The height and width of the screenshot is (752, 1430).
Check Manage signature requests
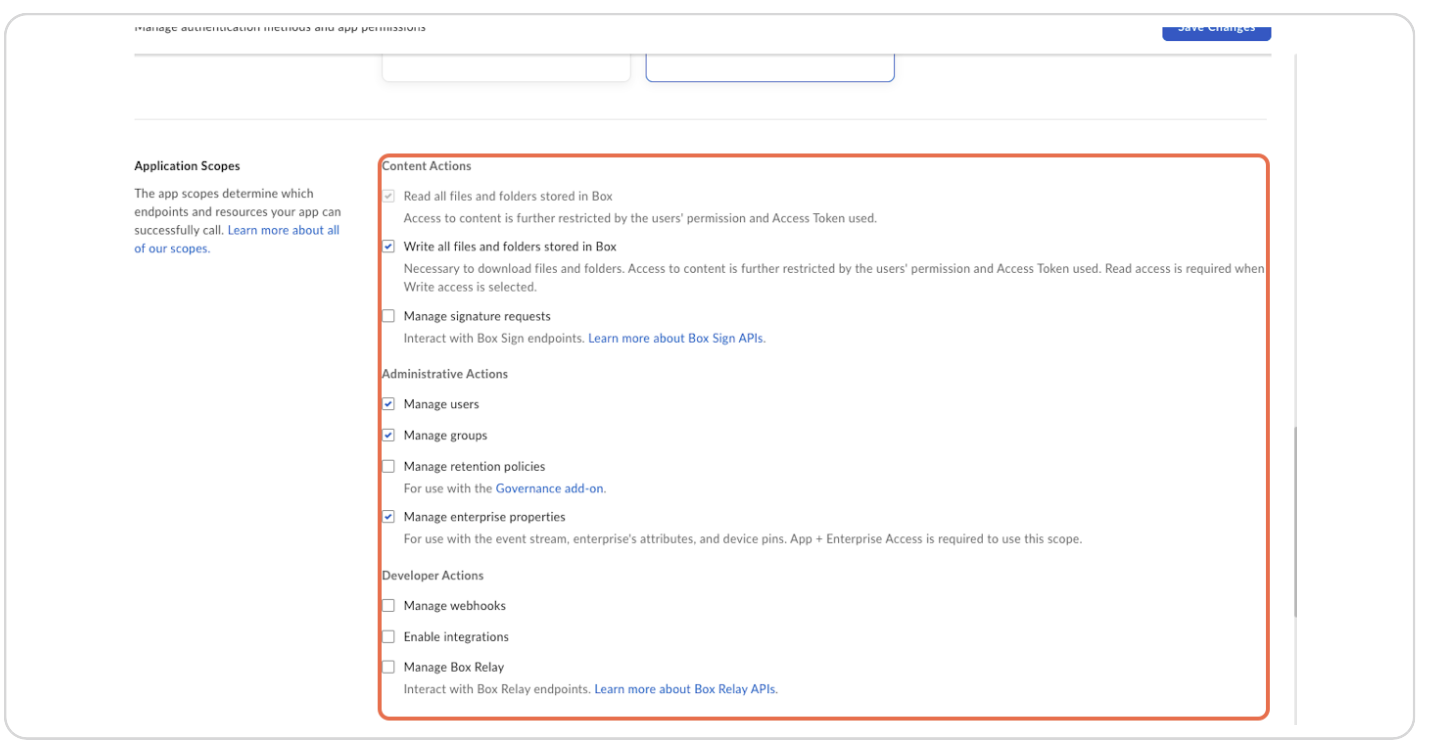click(x=388, y=316)
